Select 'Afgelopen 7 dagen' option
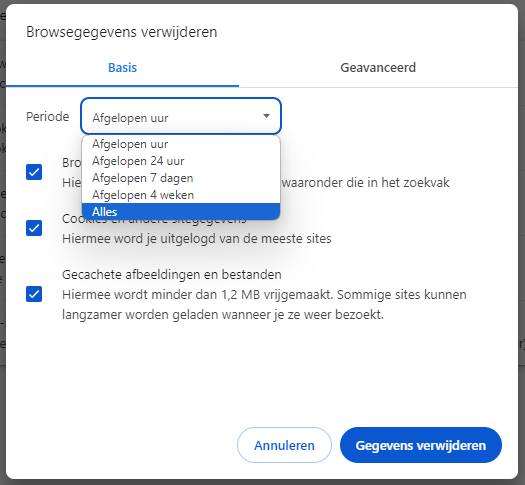The height and width of the screenshot is (485, 525). [x=181, y=178]
